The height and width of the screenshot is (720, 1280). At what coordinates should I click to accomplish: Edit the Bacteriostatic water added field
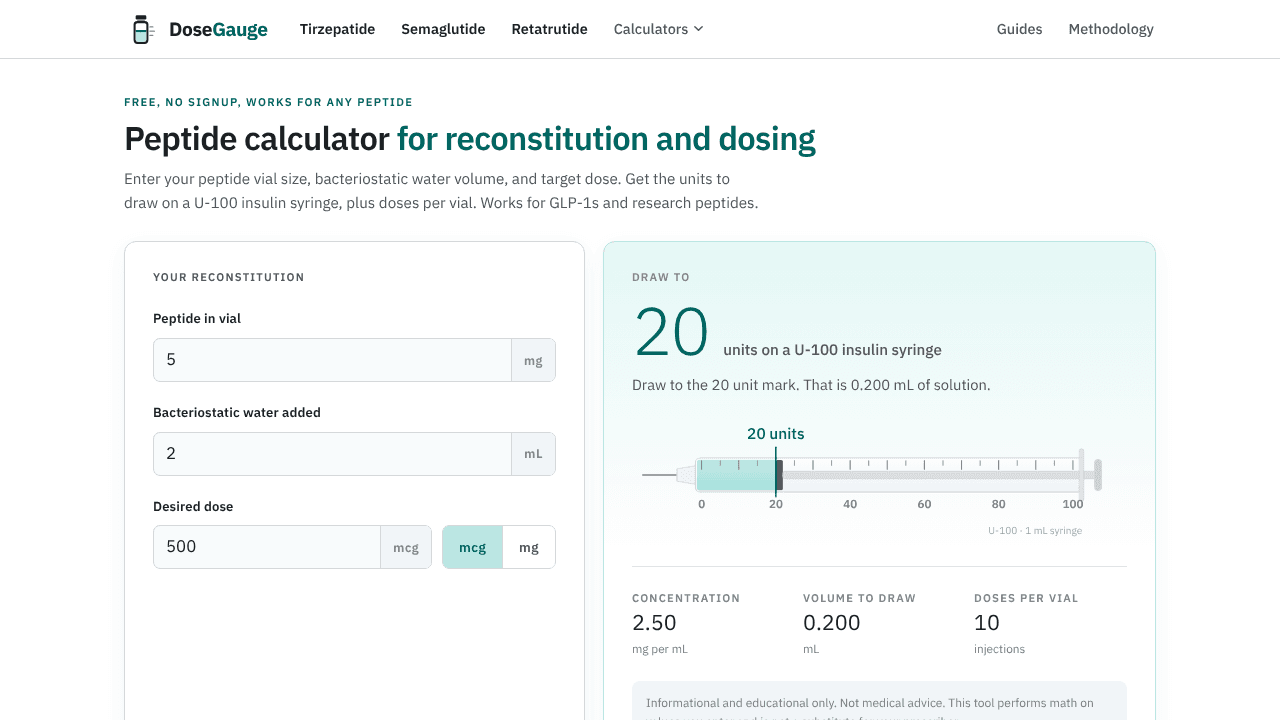tap(332, 454)
